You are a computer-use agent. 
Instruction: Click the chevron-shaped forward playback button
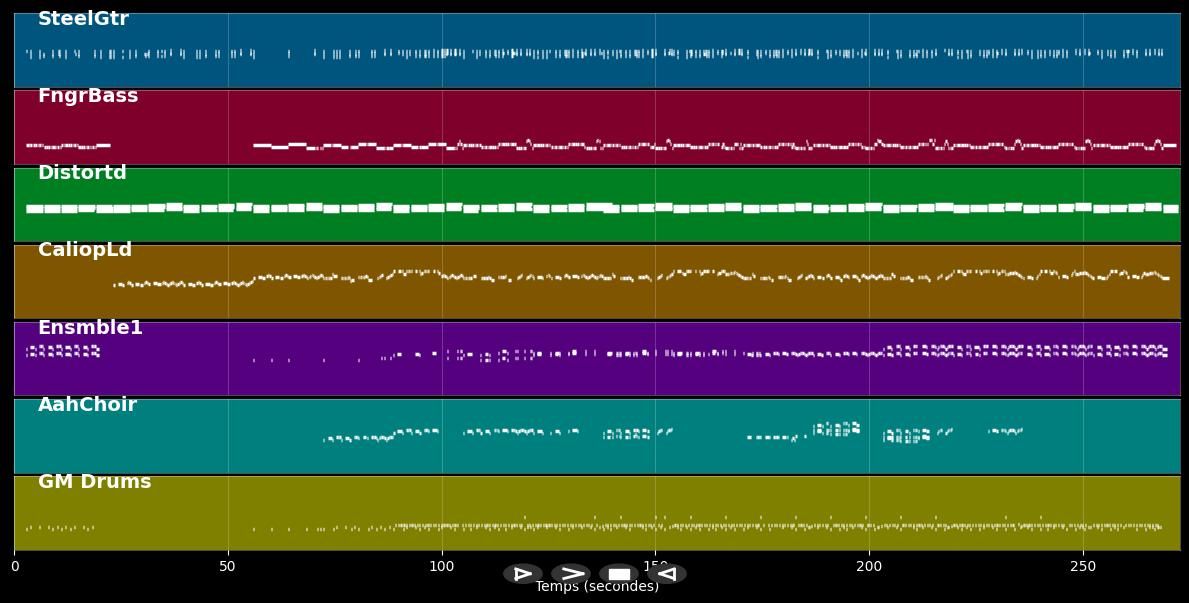click(x=571, y=574)
